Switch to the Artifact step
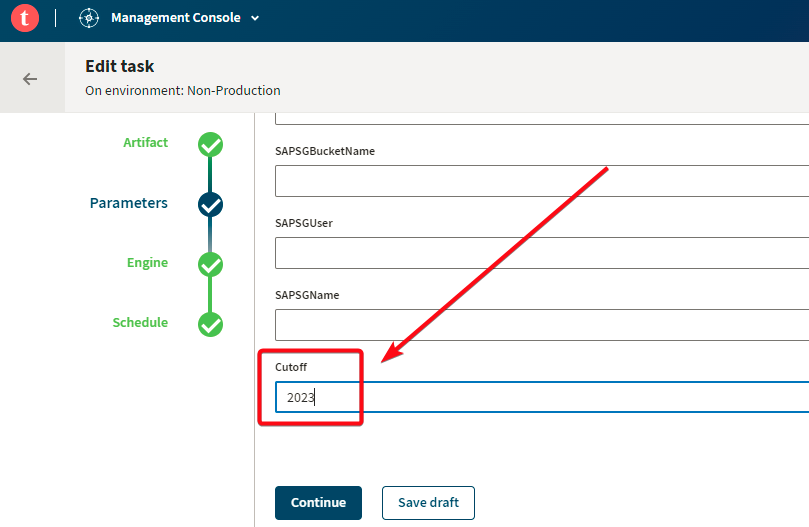Screen dimensions: 809x527 [x=145, y=142]
